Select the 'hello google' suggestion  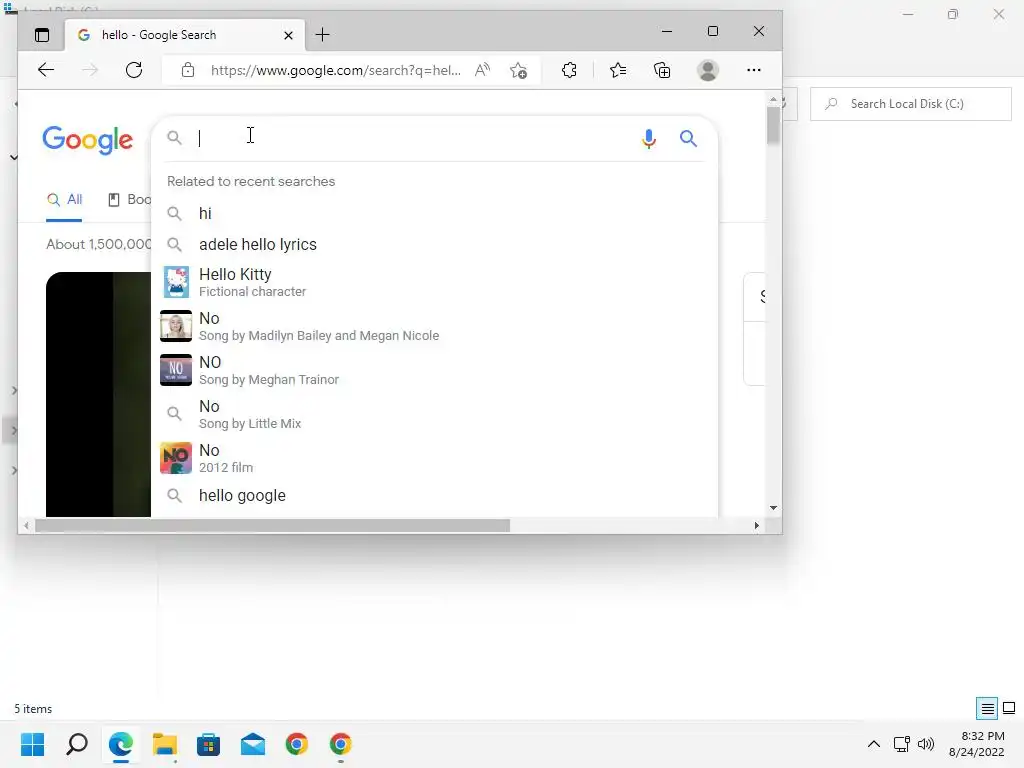click(x=434, y=496)
